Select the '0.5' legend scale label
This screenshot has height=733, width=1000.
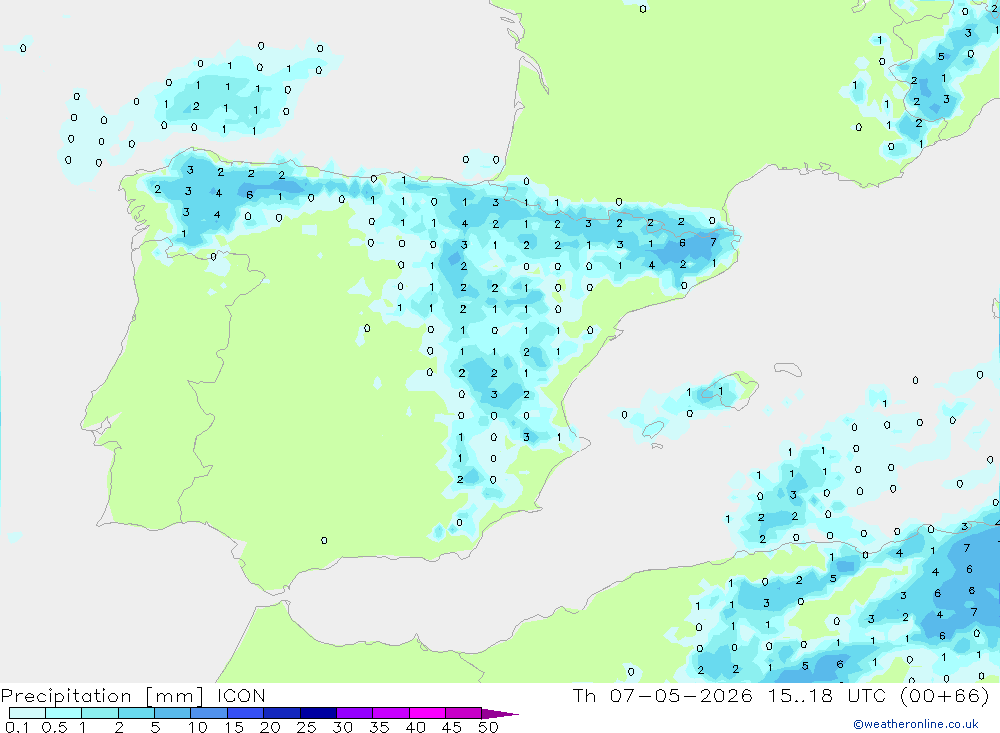click(x=54, y=727)
